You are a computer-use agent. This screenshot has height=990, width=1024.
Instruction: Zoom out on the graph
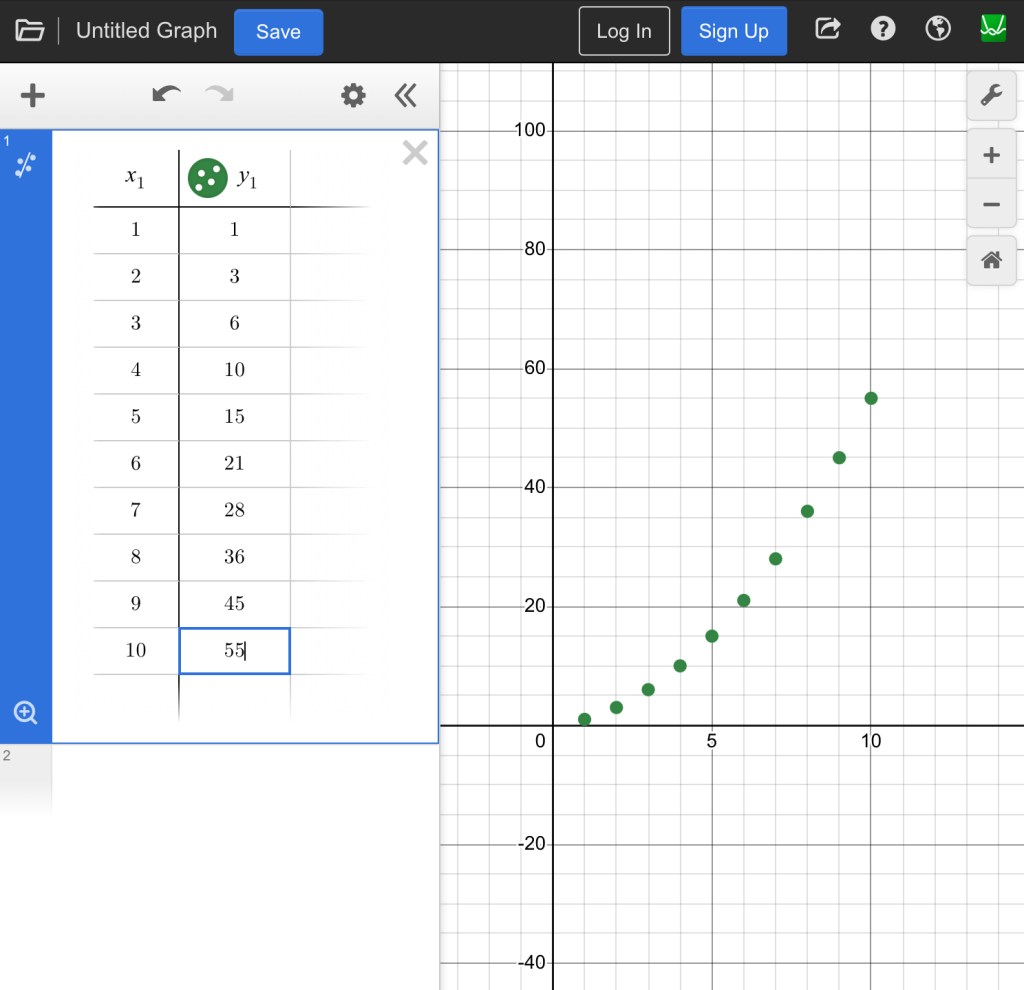[x=991, y=205]
